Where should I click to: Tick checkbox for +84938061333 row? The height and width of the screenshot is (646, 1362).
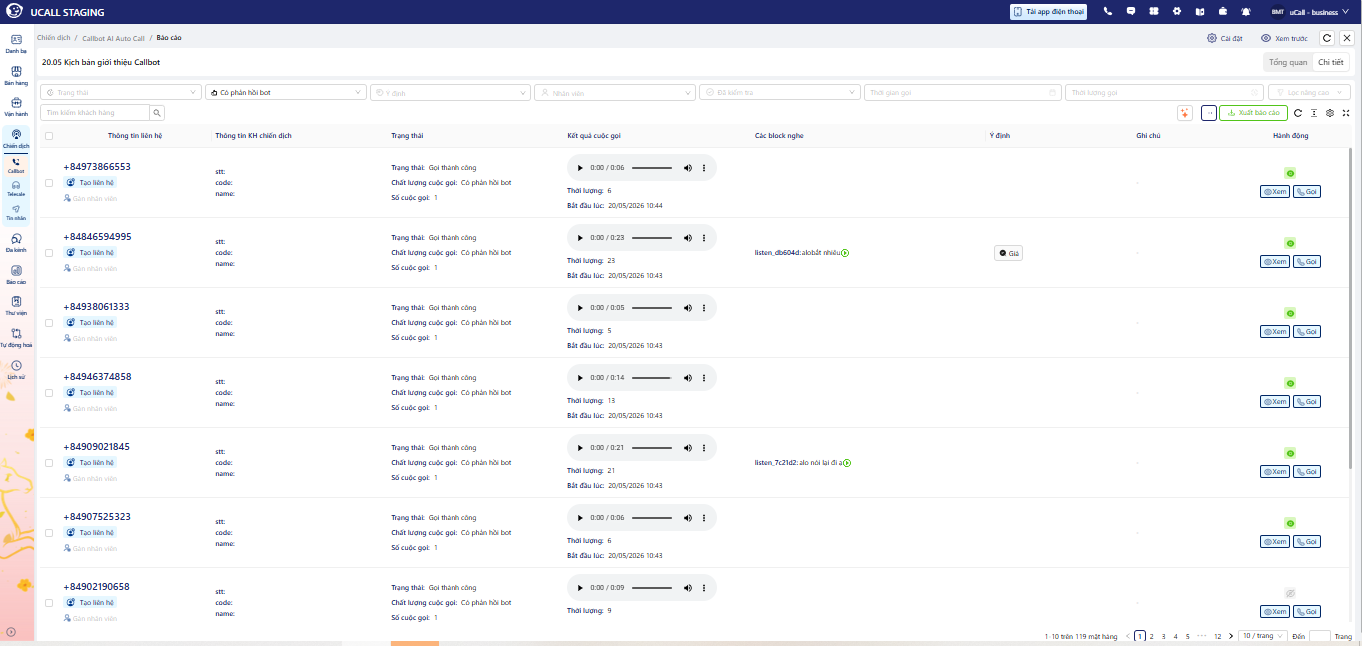pos(49,323)
